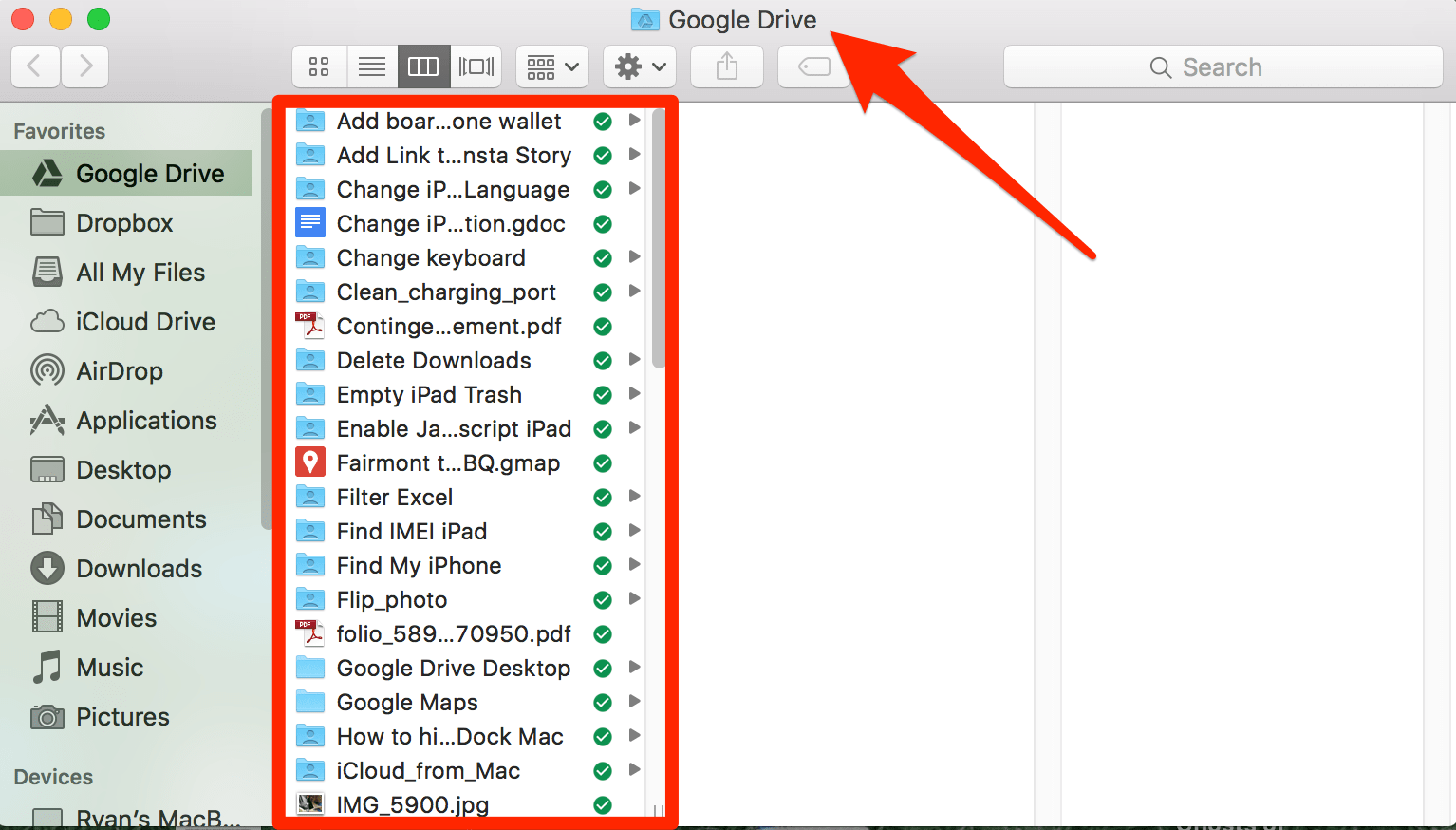The image size is (1456, 830).
Task: Click the PDF icon of Continge...ement.pdf
Action: click(310, 326)
